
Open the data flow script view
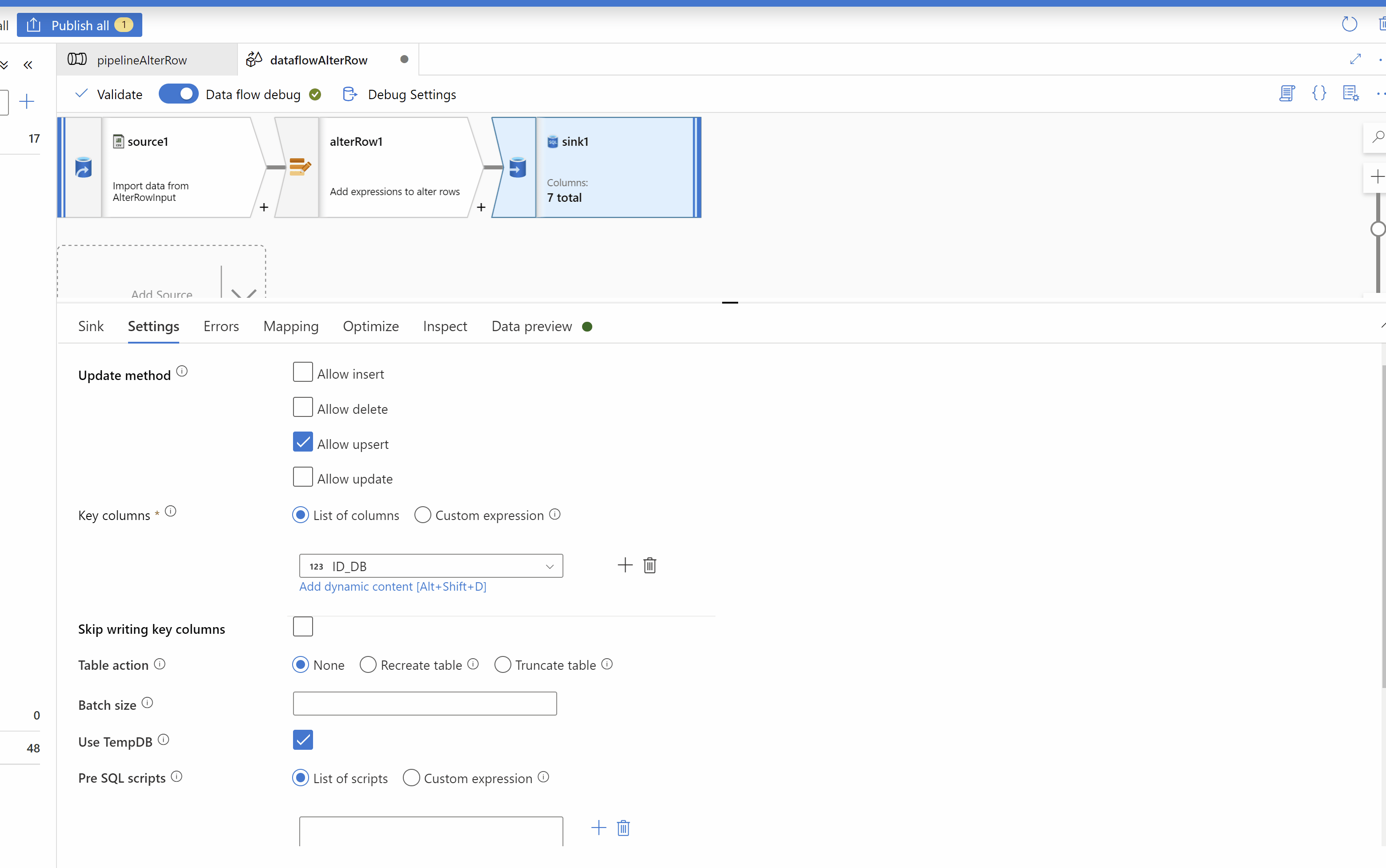1288,93
